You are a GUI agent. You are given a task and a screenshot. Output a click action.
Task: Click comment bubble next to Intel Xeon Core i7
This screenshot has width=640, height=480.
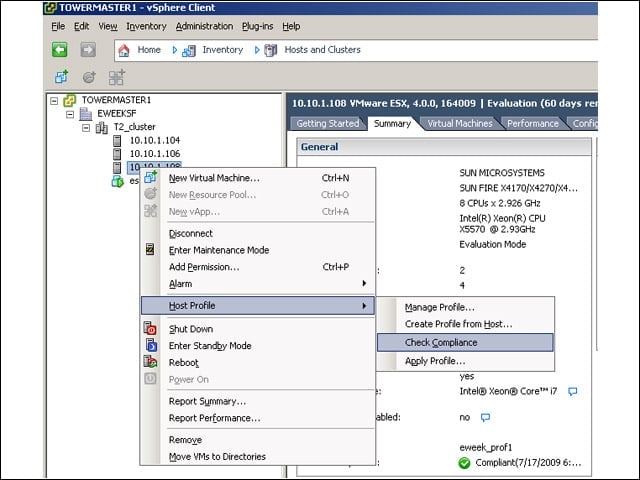click(573, 391)
